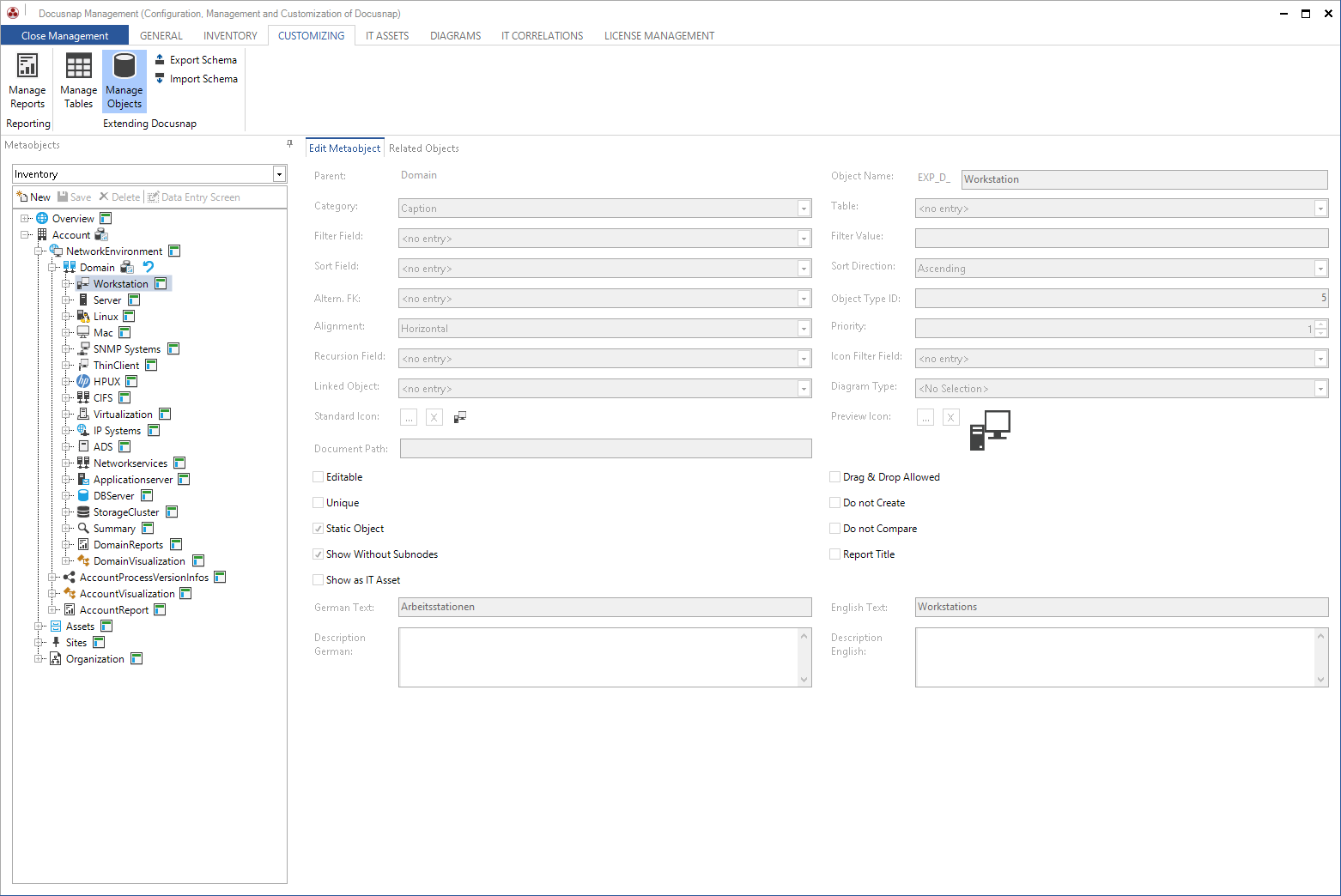Open Manage Reports
The image size is (1341, 896).
[x=27, y=81]
